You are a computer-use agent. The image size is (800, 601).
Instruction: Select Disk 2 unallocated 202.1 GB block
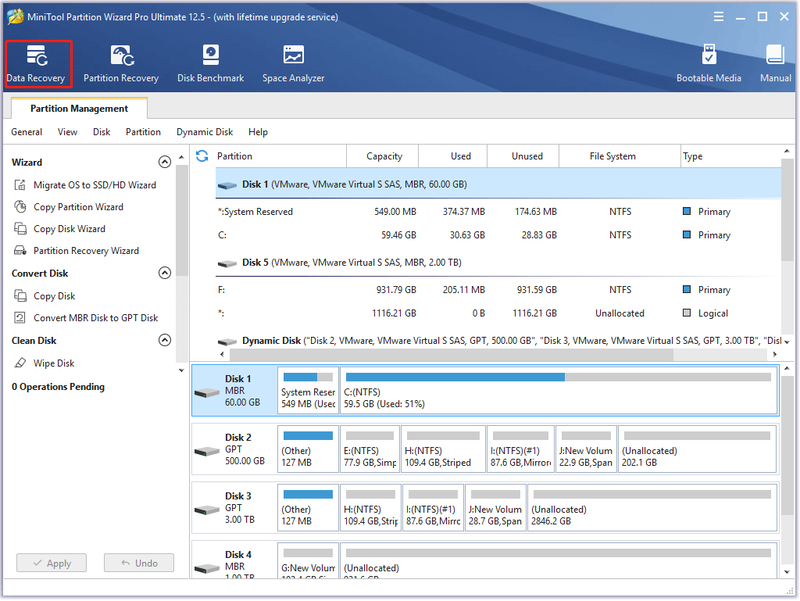click(x=697, y=449)
